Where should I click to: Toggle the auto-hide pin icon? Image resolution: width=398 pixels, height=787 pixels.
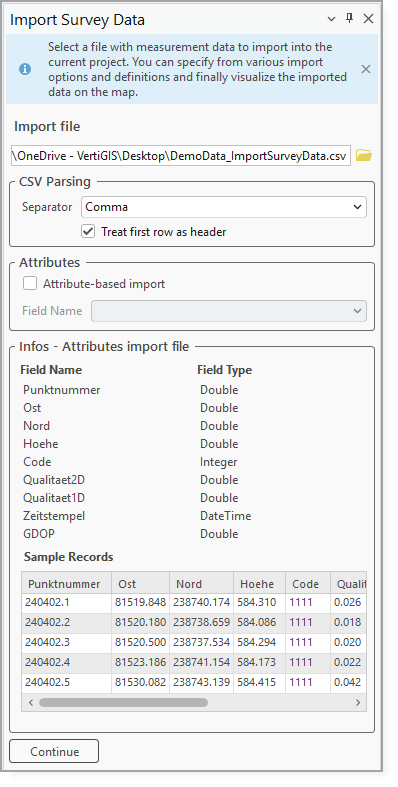350,19
